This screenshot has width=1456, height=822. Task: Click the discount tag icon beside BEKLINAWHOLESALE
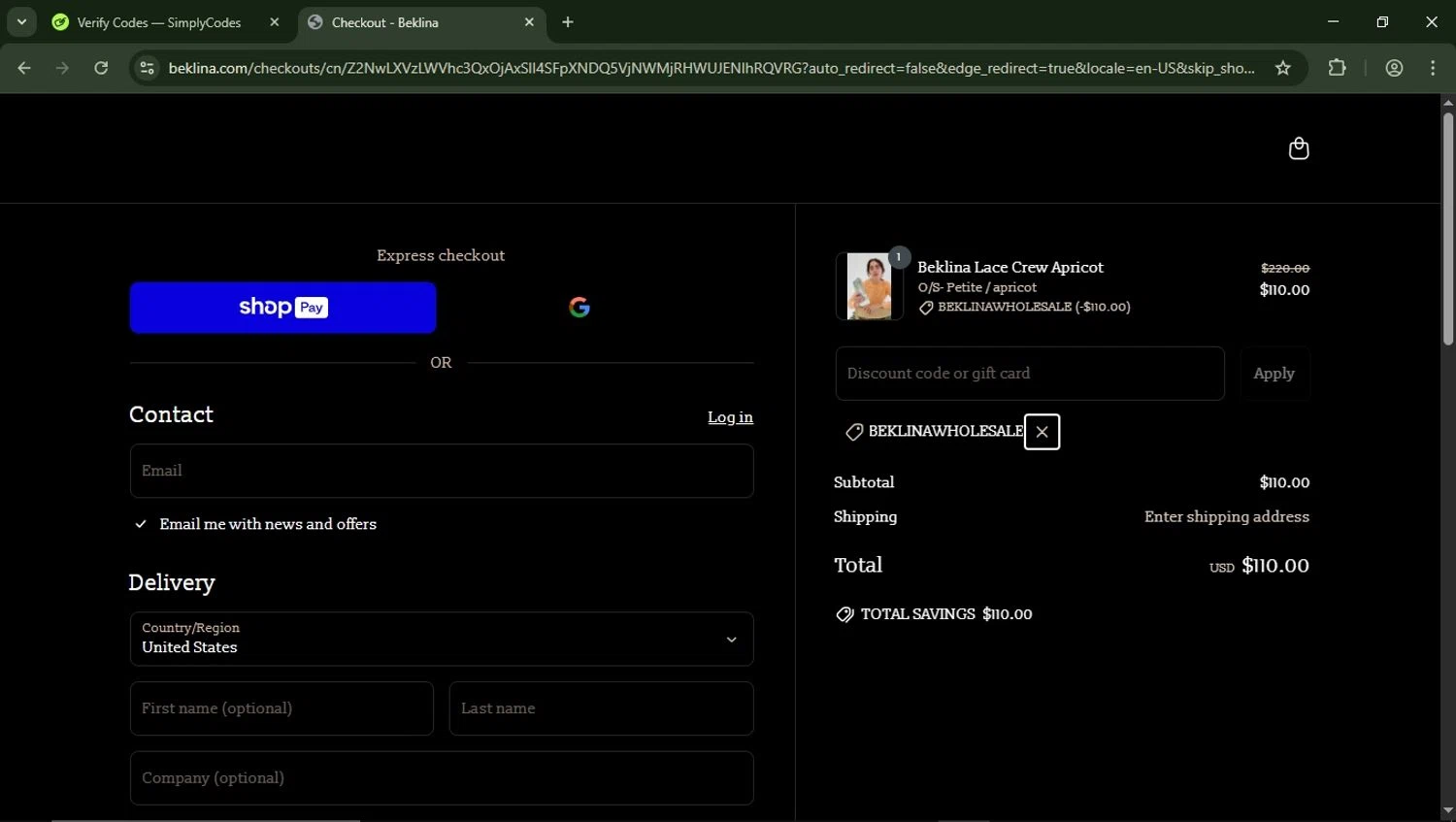click(854, 432)
